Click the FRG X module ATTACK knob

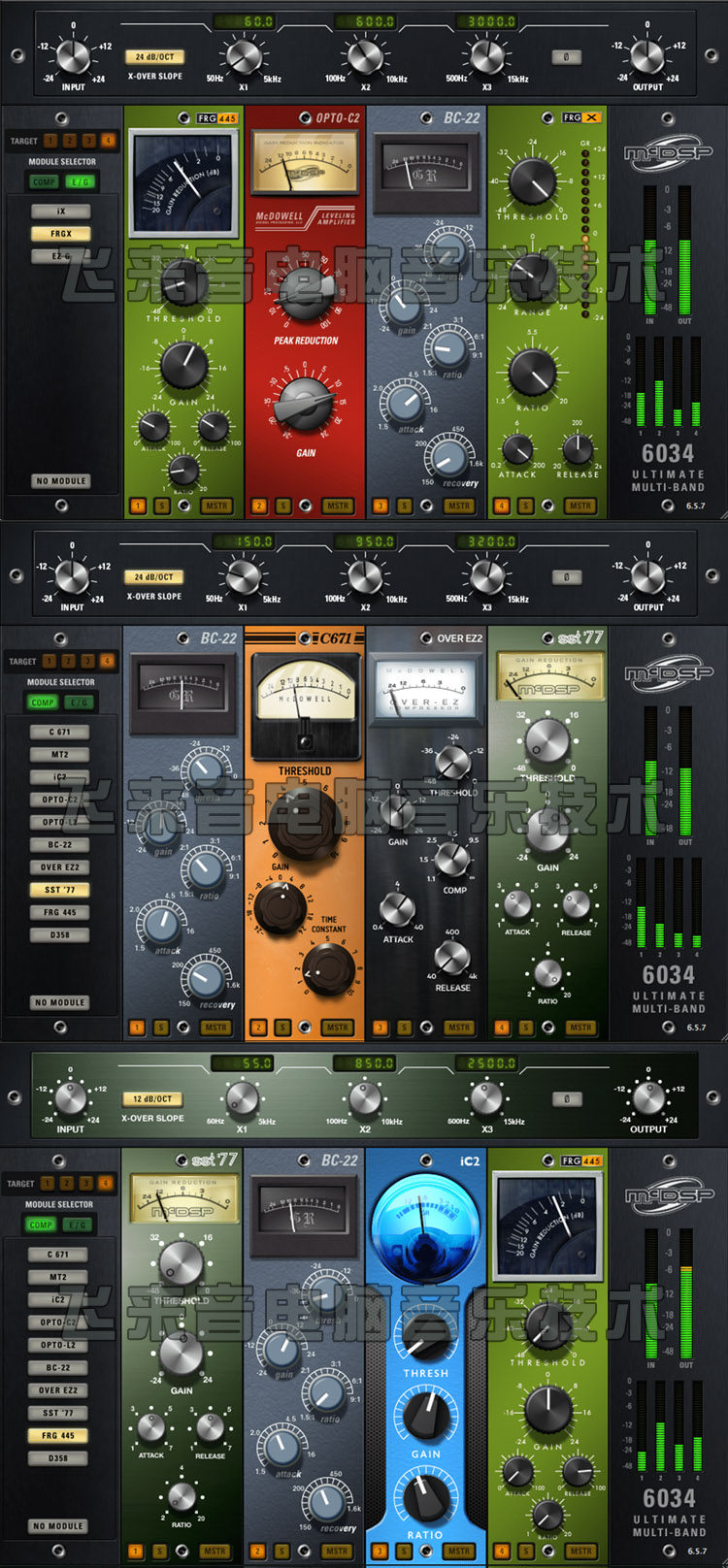[517, 449]
